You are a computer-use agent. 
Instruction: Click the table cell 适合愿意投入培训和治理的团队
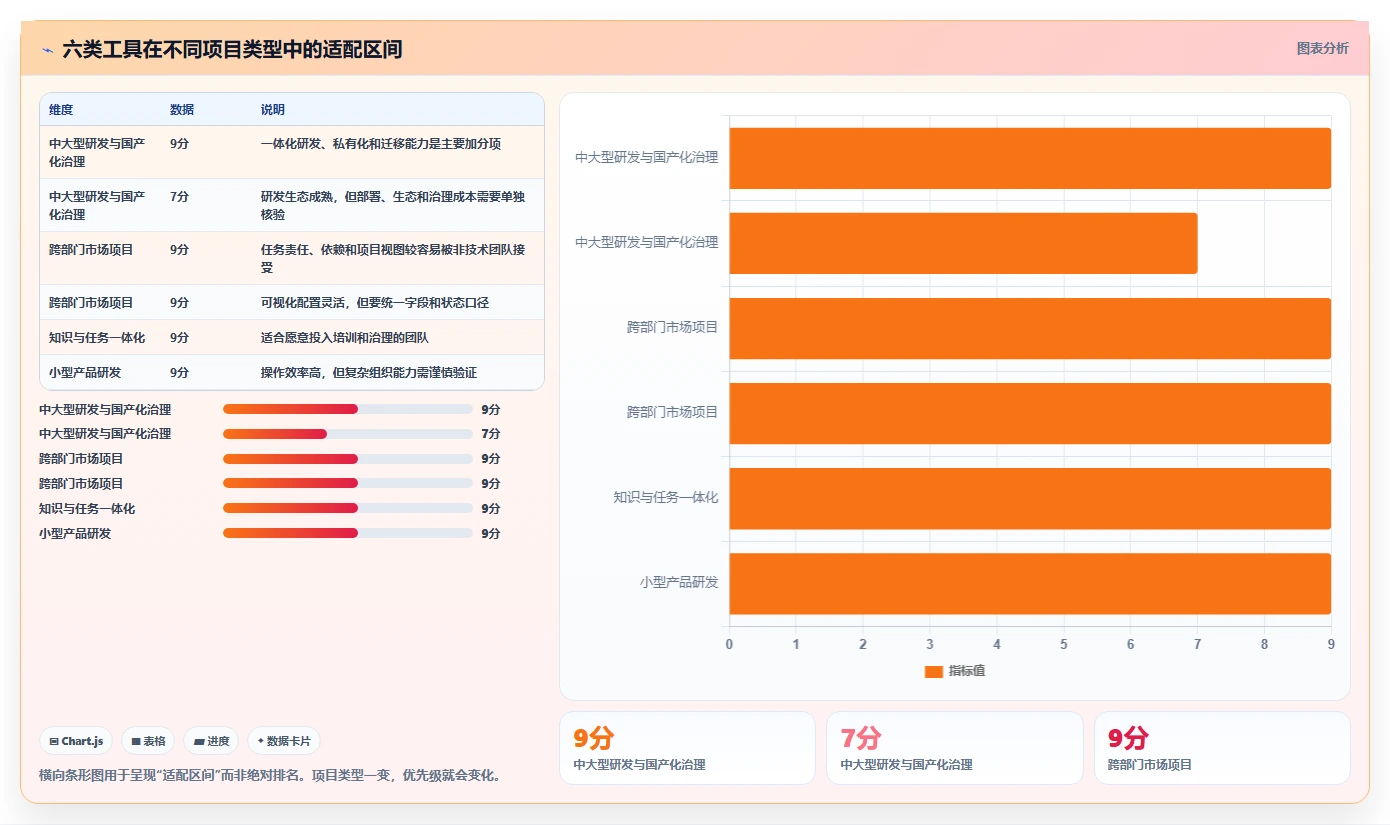tap(345, 337)
